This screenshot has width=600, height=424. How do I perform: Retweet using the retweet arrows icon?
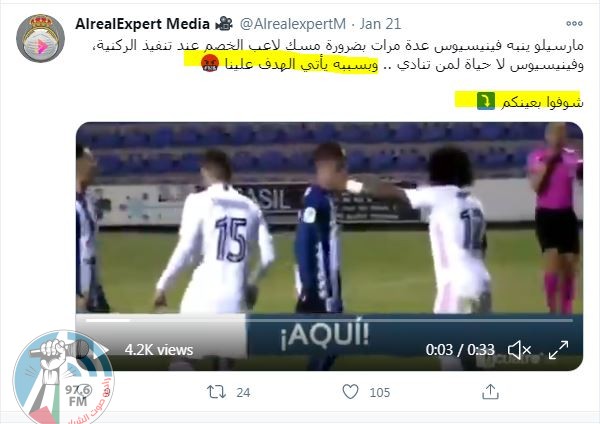point(216,392)
